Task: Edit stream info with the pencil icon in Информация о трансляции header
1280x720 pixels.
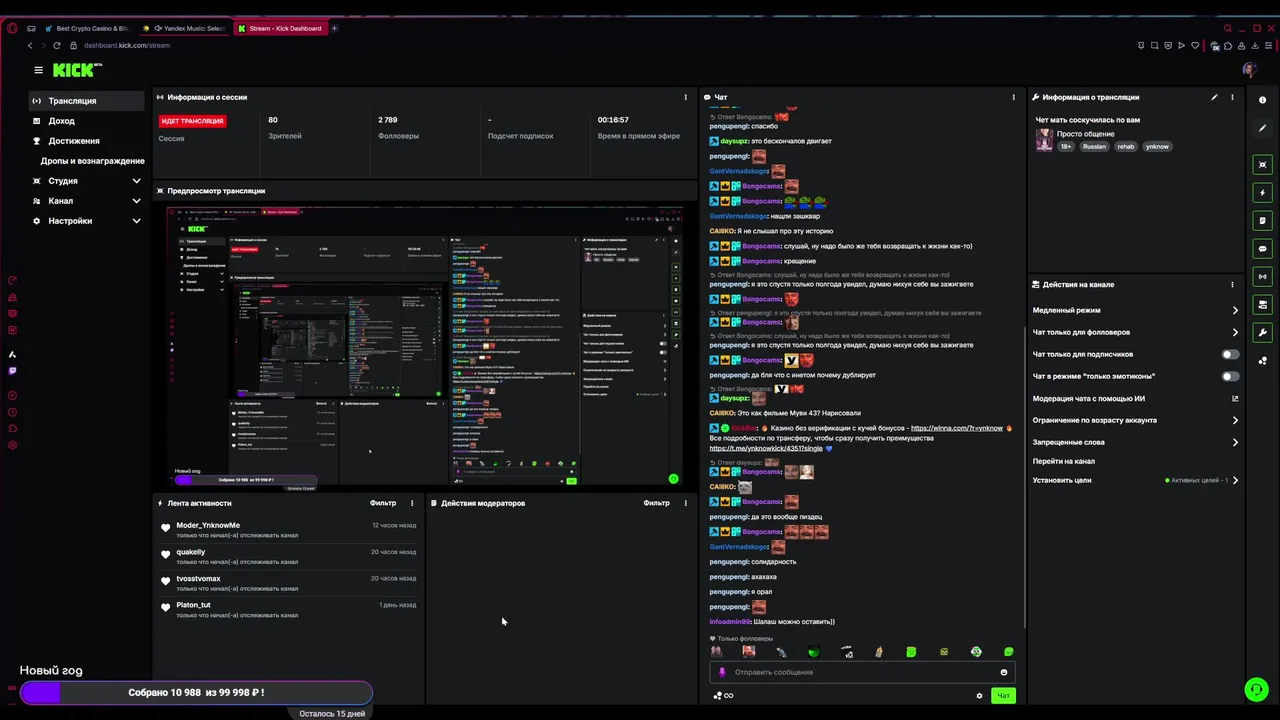Action: tap(1214, 97)
